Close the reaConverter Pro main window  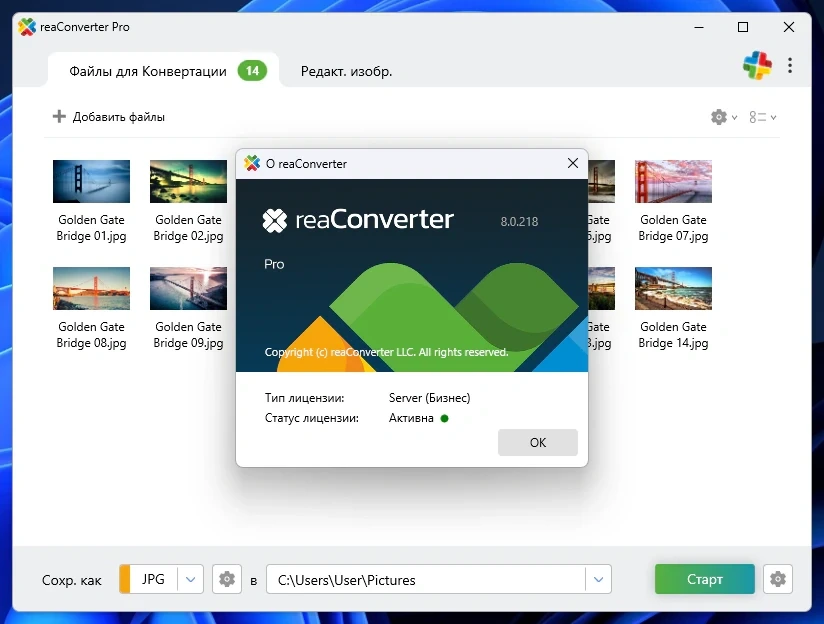pyautogui.click(x=789, y=27)
